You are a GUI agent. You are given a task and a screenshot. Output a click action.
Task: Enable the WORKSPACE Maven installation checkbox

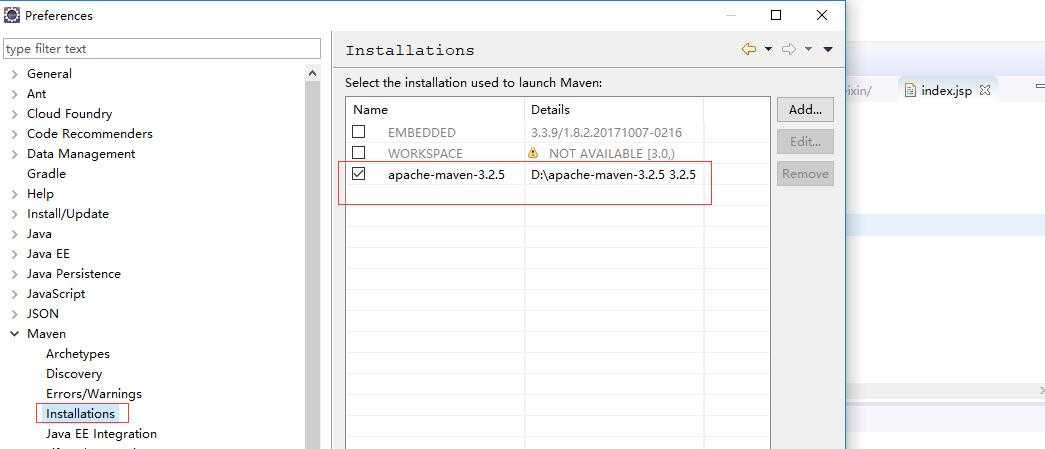pyautogui.click(x=359, y=153)
